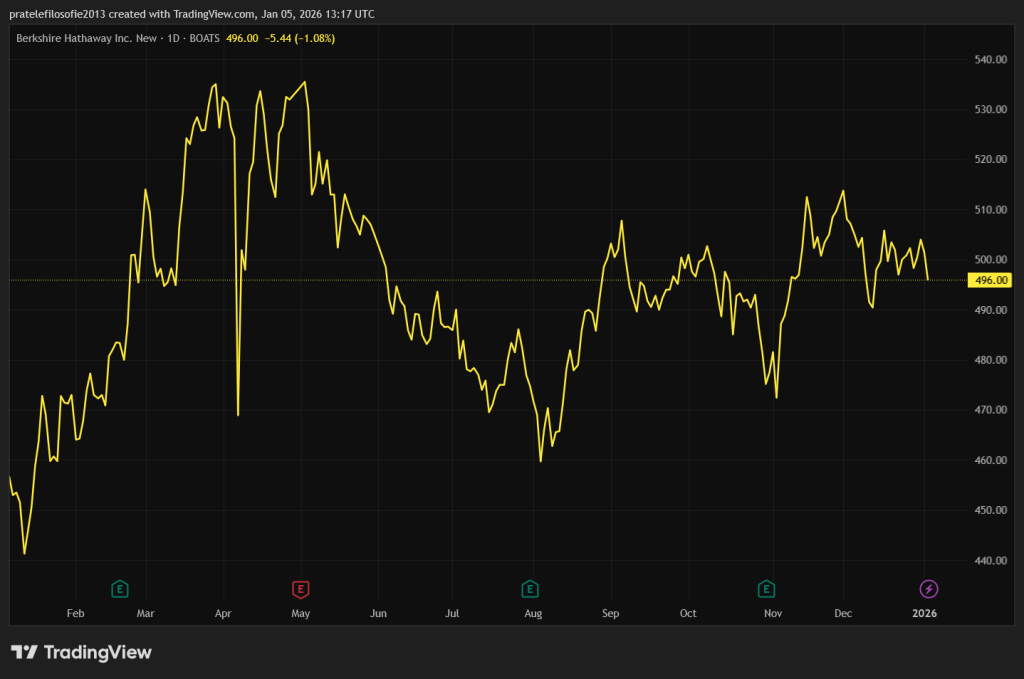Select the 2026 label on time axis
The height and width of the screenshot is (679, 1024).
(x=925, y=612)
